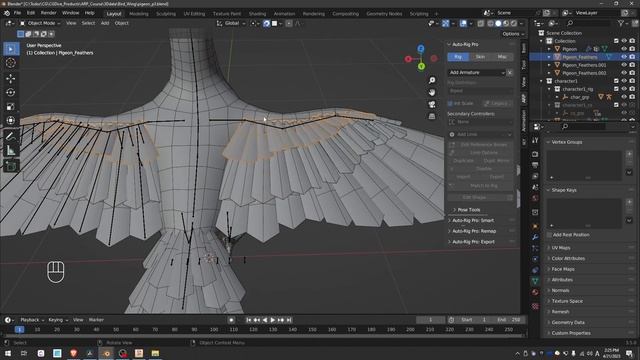Expand Auto-Rig Pro: Remap panel

click(472, 231)
